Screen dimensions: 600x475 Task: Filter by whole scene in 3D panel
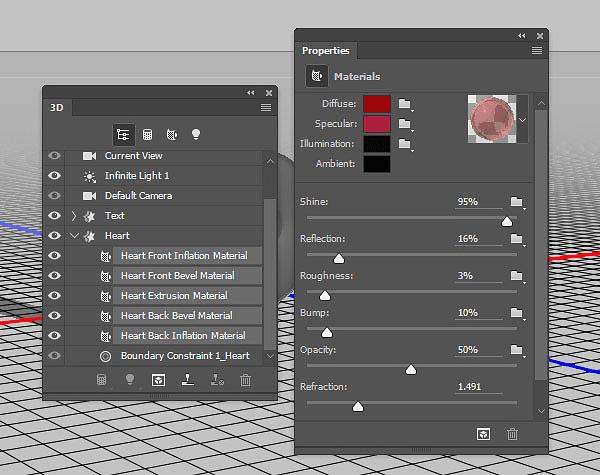click(123, 134)
